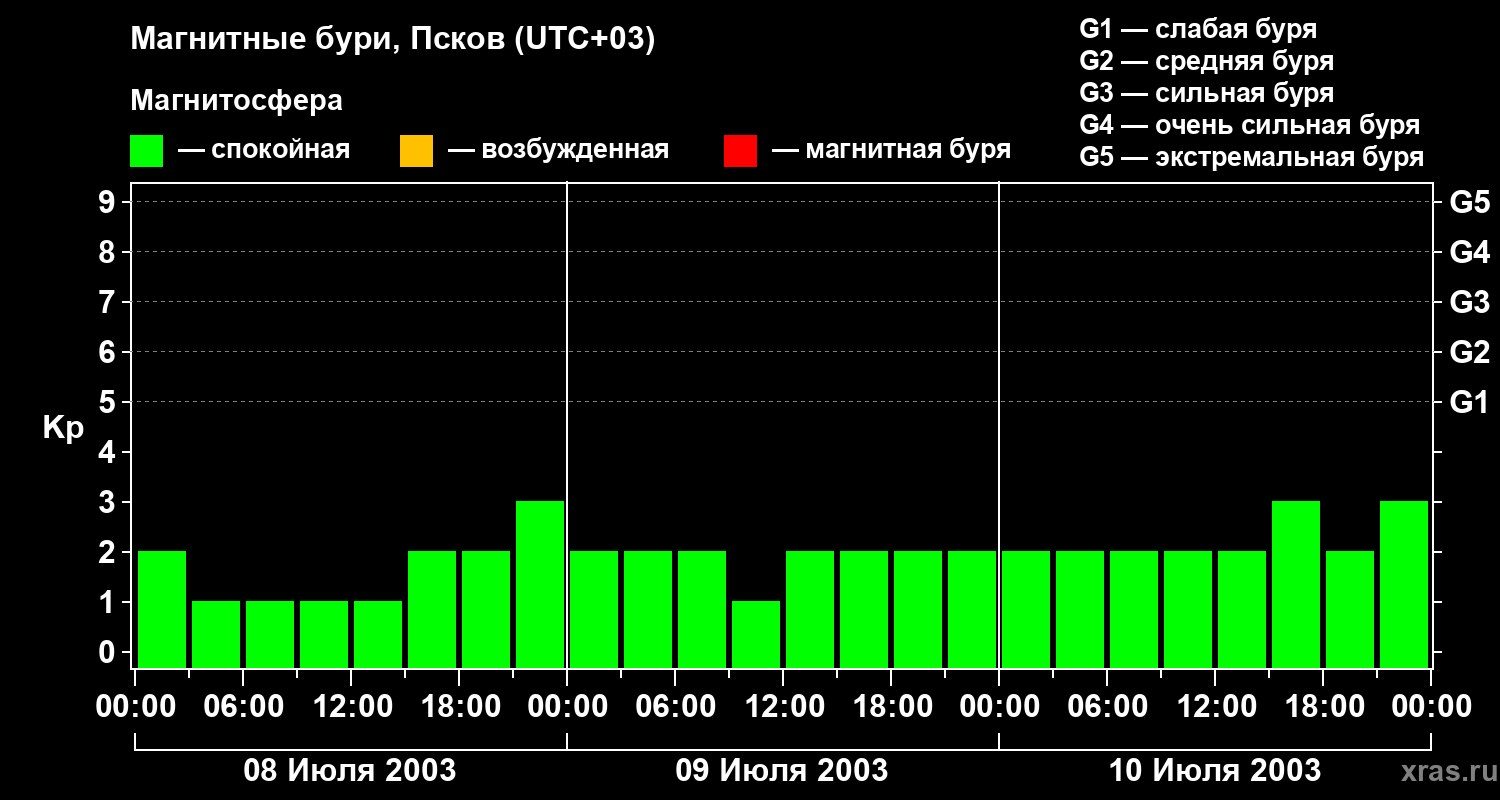Click the red 'магнитная буря' legend swatch
This screenshot has width=1500, height=800.
pos(740,151)
